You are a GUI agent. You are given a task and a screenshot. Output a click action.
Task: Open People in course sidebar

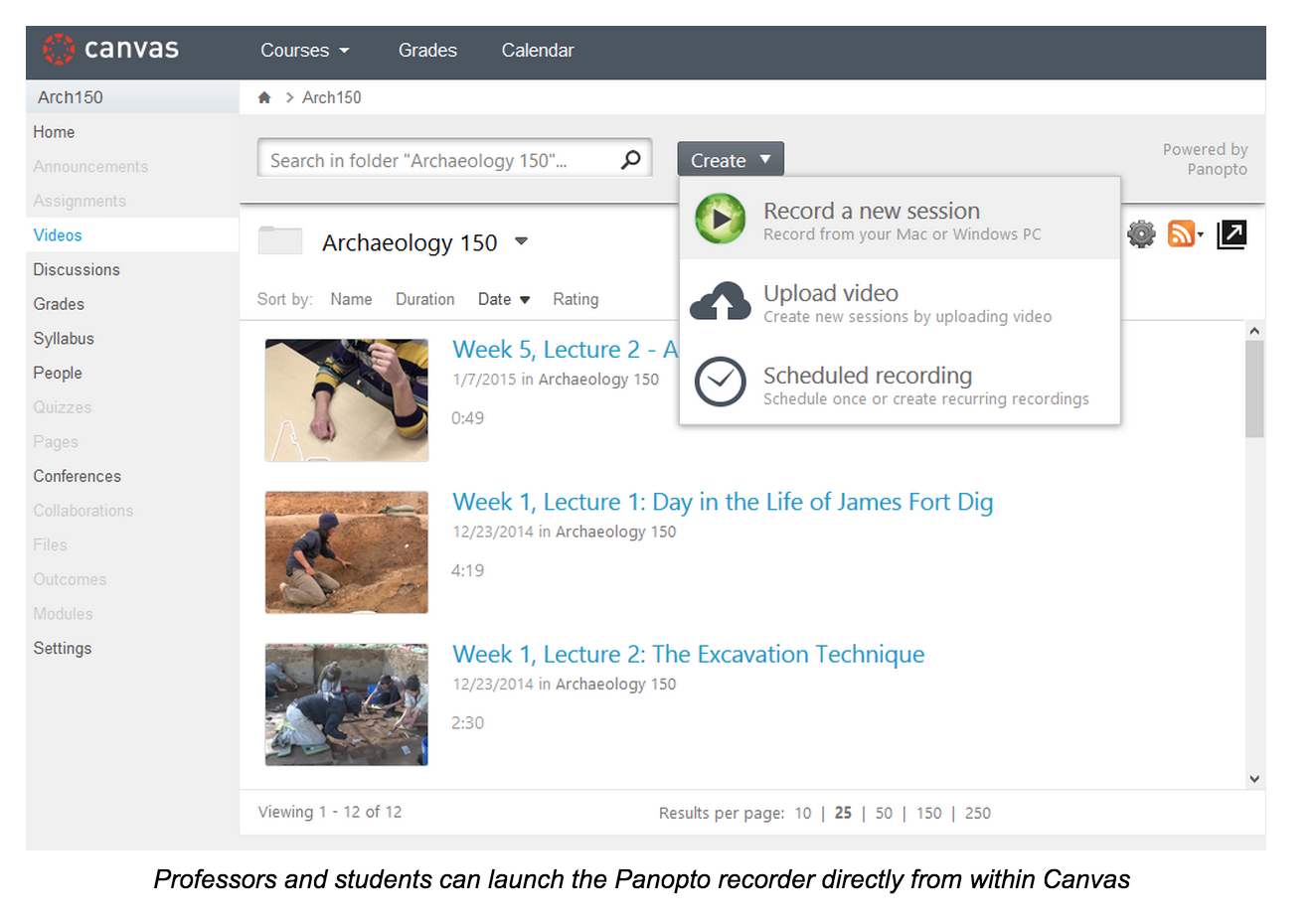58,374
